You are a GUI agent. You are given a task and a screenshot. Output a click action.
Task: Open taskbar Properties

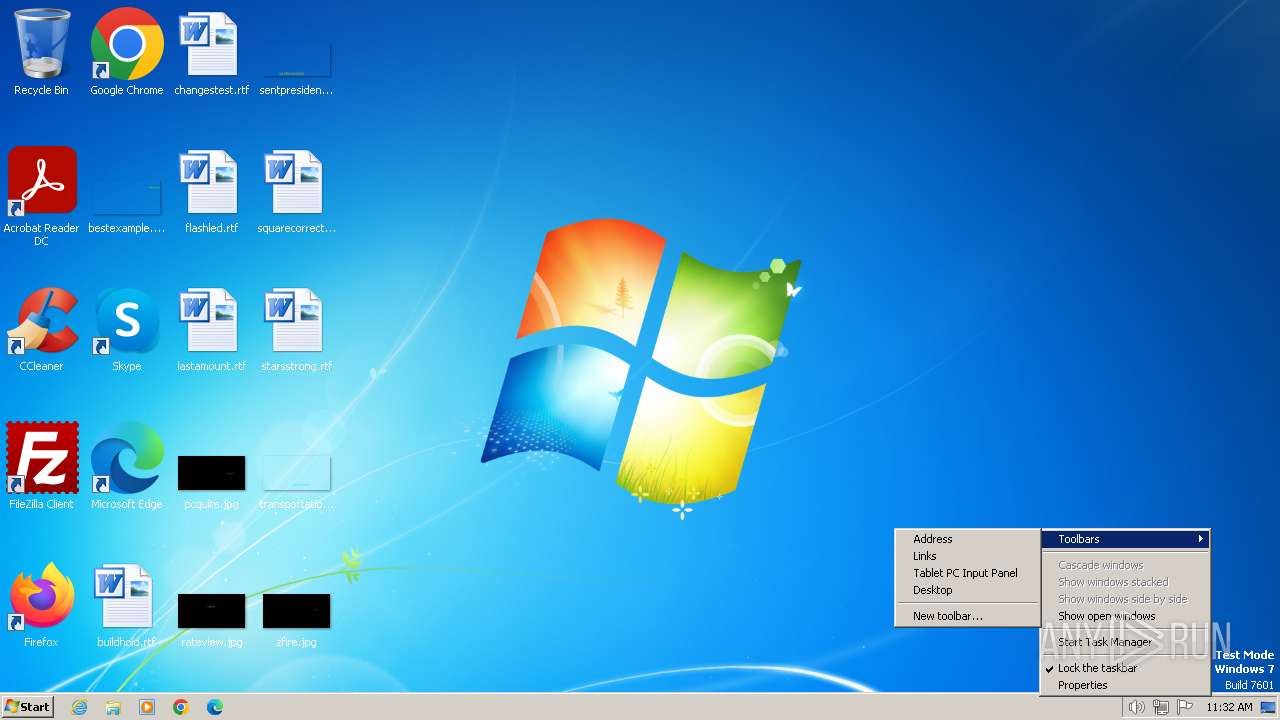pyautogui.click(x=1126, y=685)
